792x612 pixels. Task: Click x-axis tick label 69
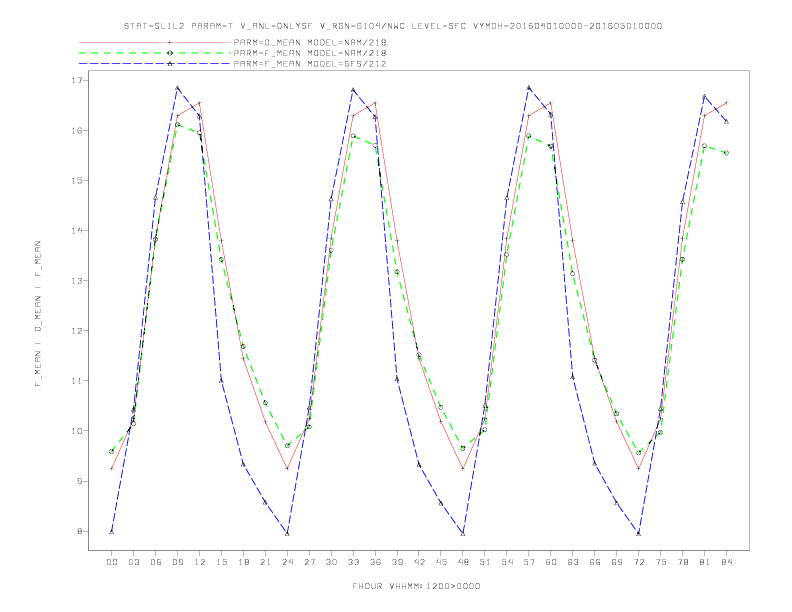tap(617, 562)
